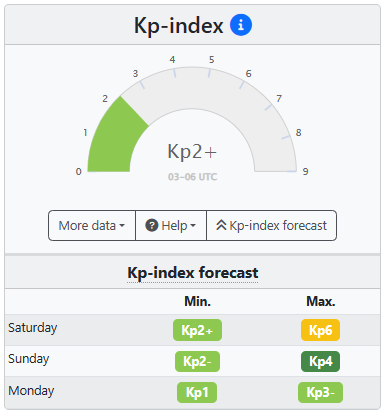Select the dark green Kp4 badge
This screenshot has height=416, width=384.
click(x=320, y=361)
